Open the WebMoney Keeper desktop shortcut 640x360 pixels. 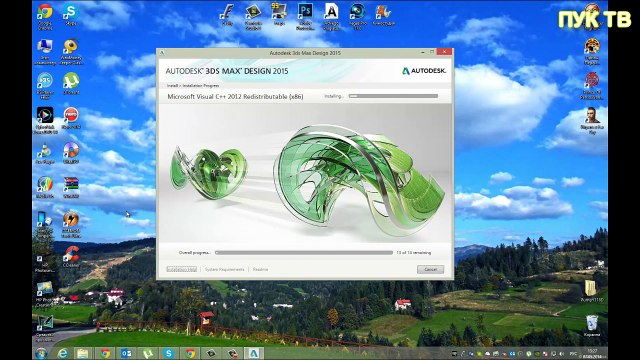[71, 52]
